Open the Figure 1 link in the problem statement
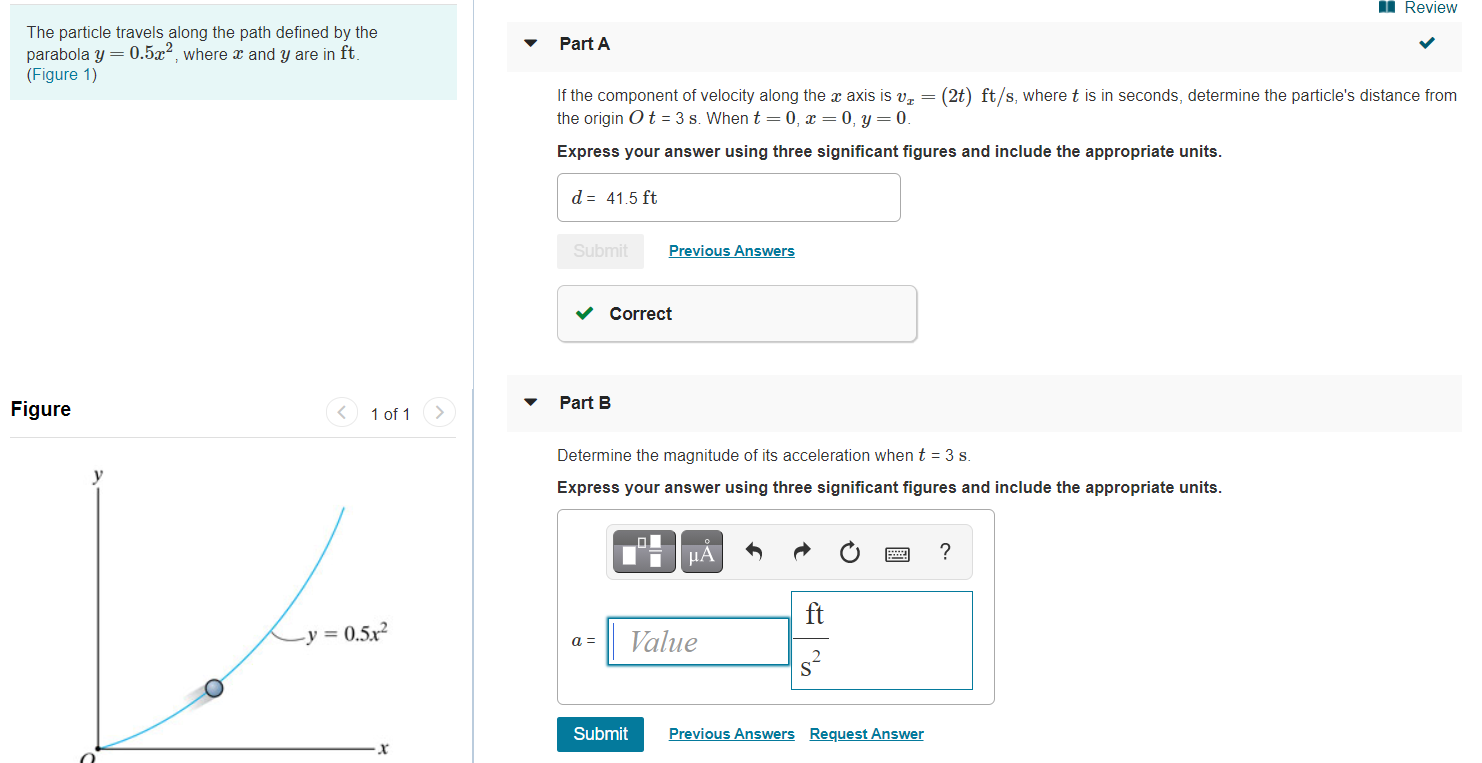1482x763 pixels. pos(61,74)
